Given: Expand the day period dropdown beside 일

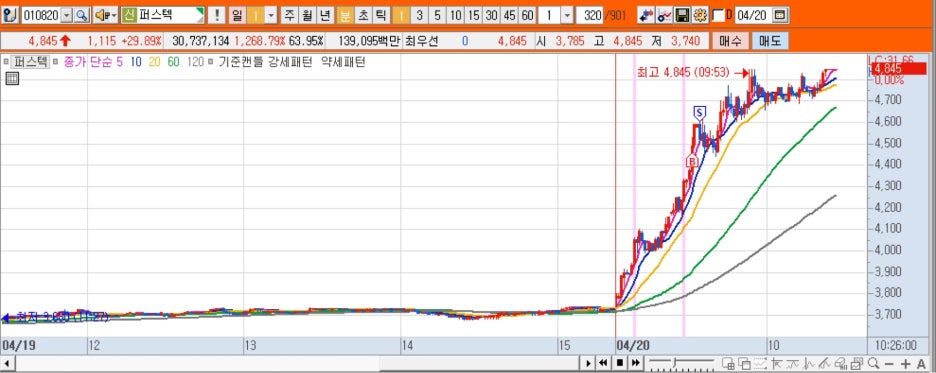Looking at the screenshot, I should [x=270, y=15].
